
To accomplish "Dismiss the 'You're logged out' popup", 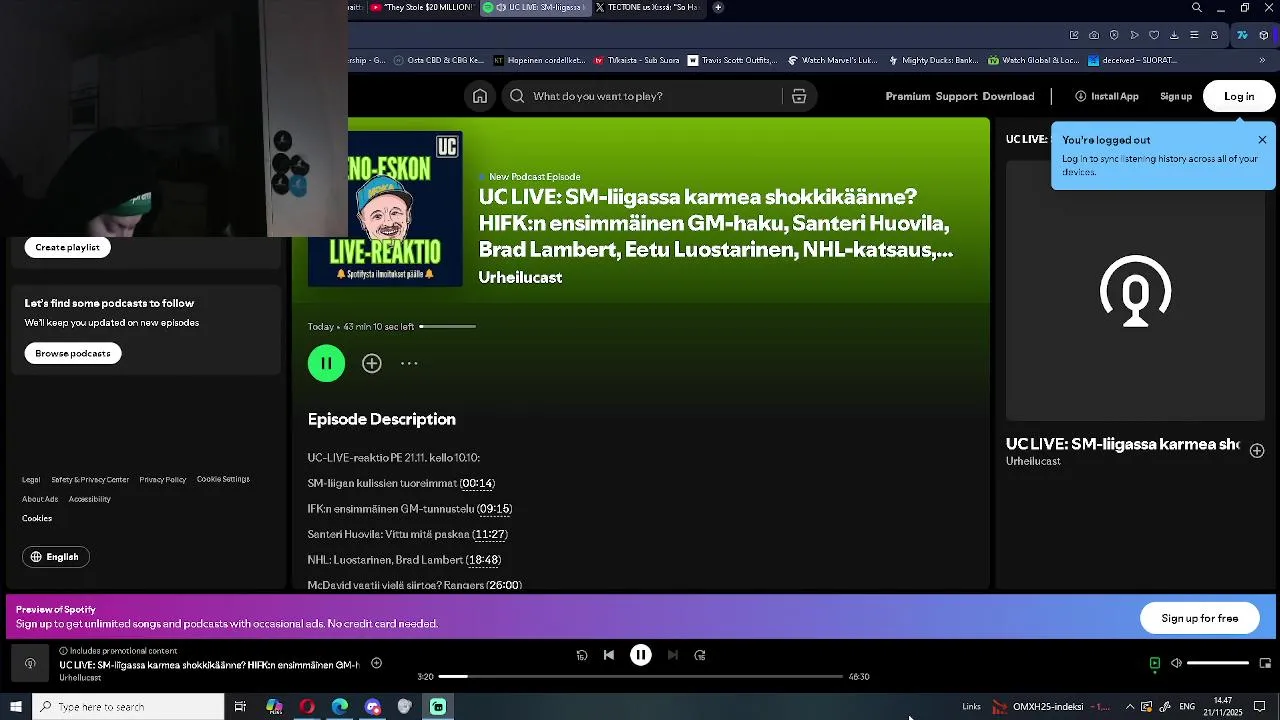I will click(x=1262, y=140).
